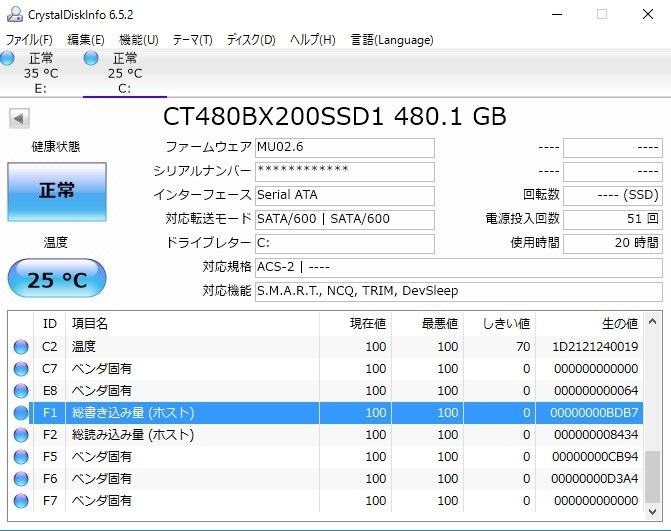Click the blue status orb for E: drive

click(x=7, y=58)
